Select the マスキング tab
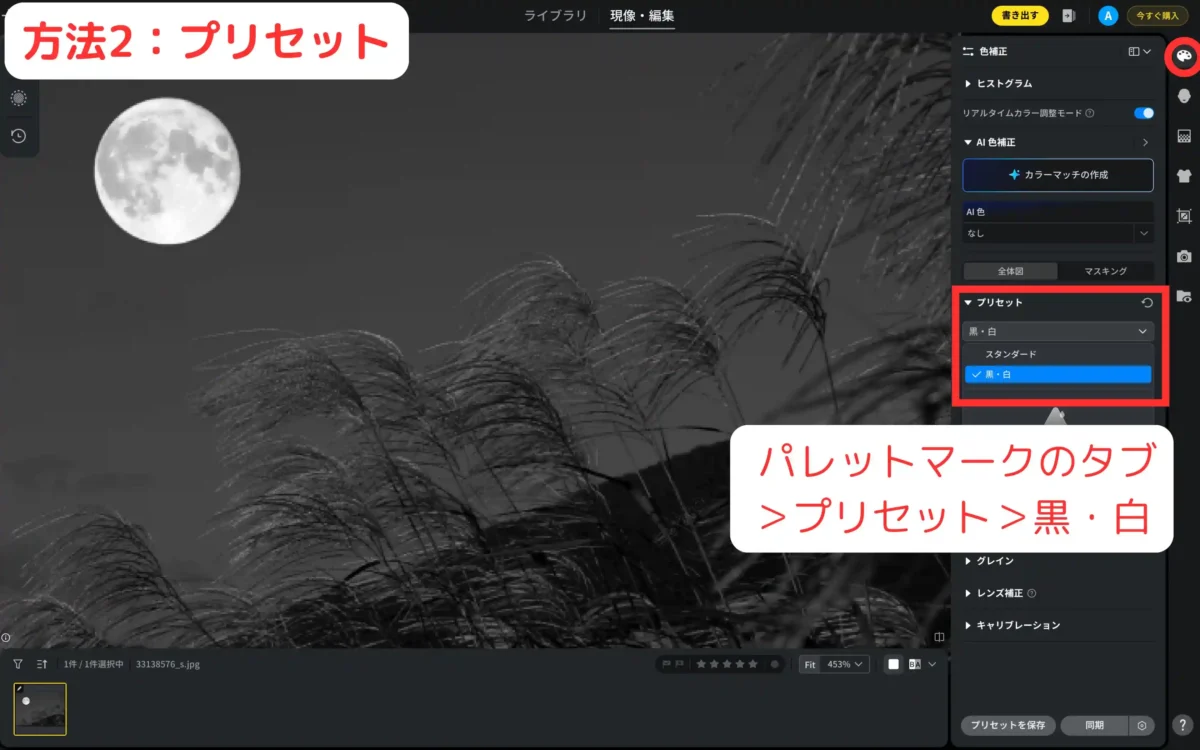Viewport: 1200px width, 750px height. click(1105, 271)
